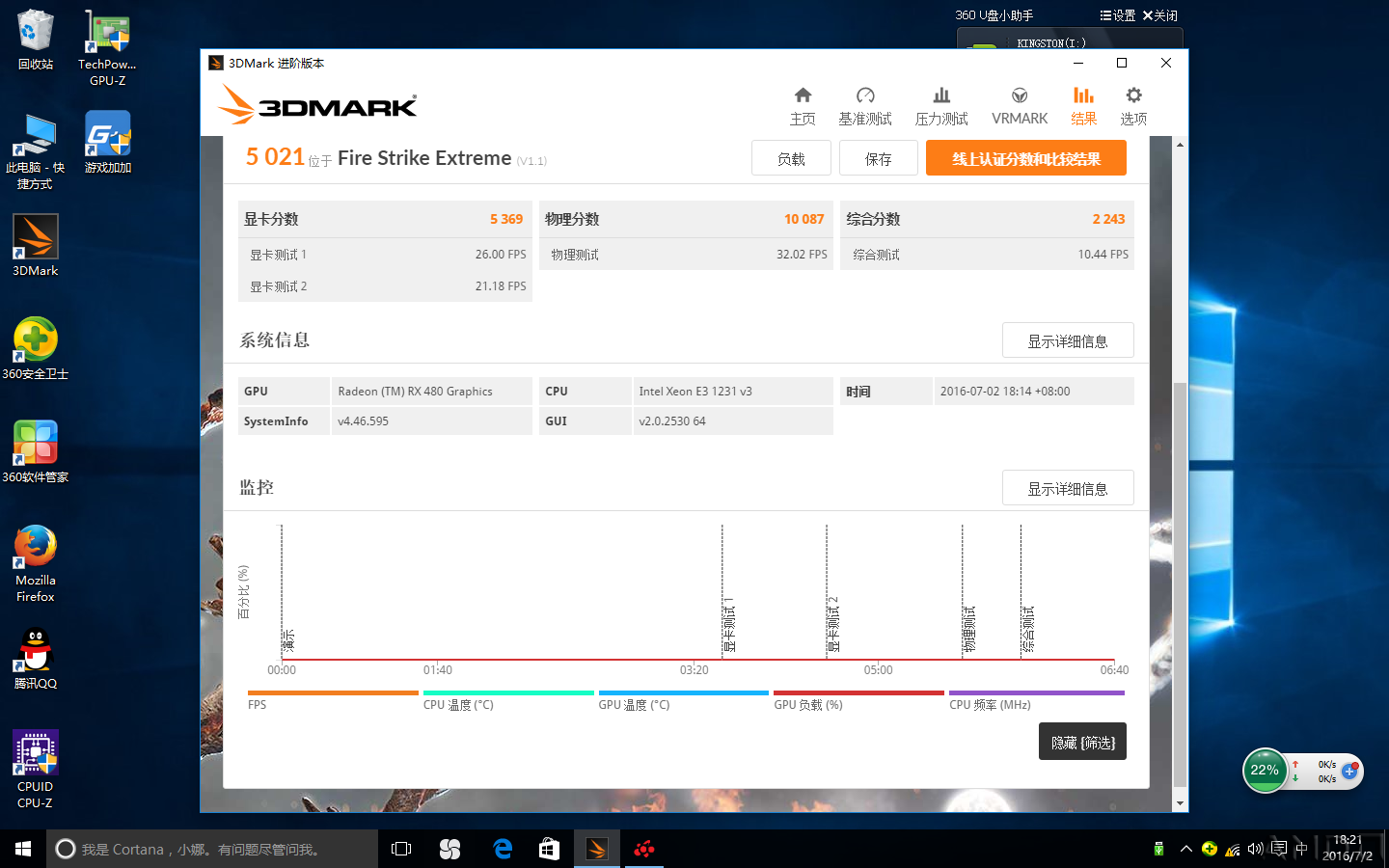Open the 选项 options tab
This screenshot has height=868, width=1389.
(1133, 106)
